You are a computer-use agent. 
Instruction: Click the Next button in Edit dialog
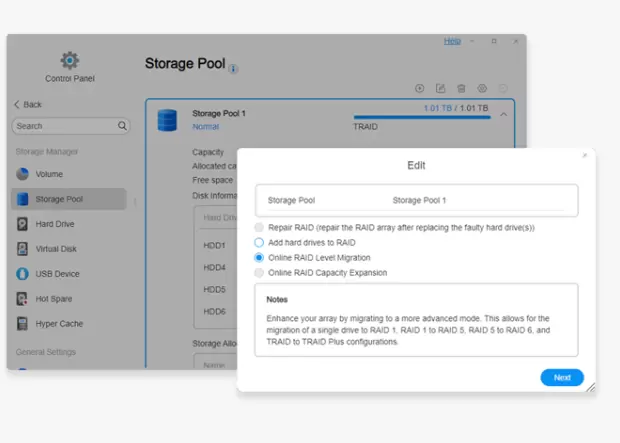(562, 378)
